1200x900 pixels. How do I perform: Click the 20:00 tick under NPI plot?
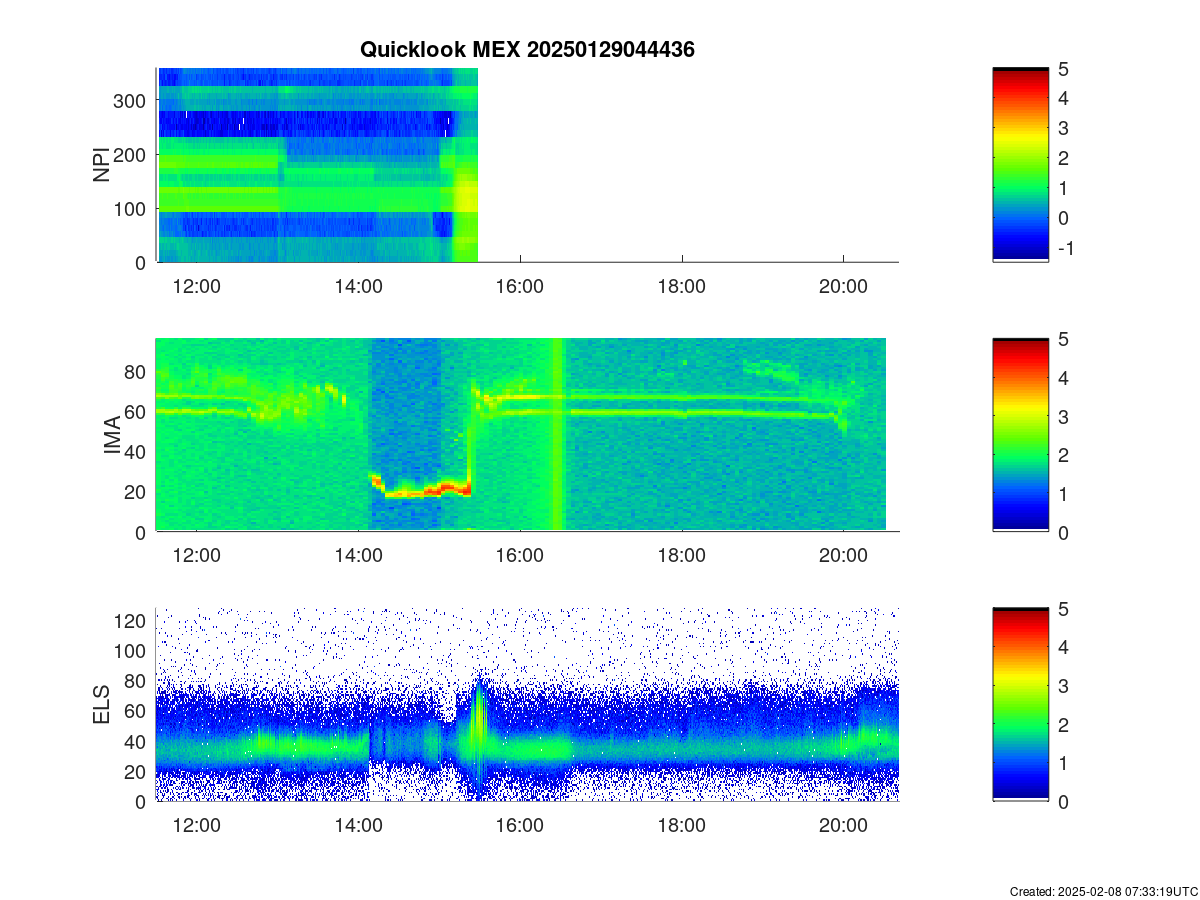(x=843, y=286)
